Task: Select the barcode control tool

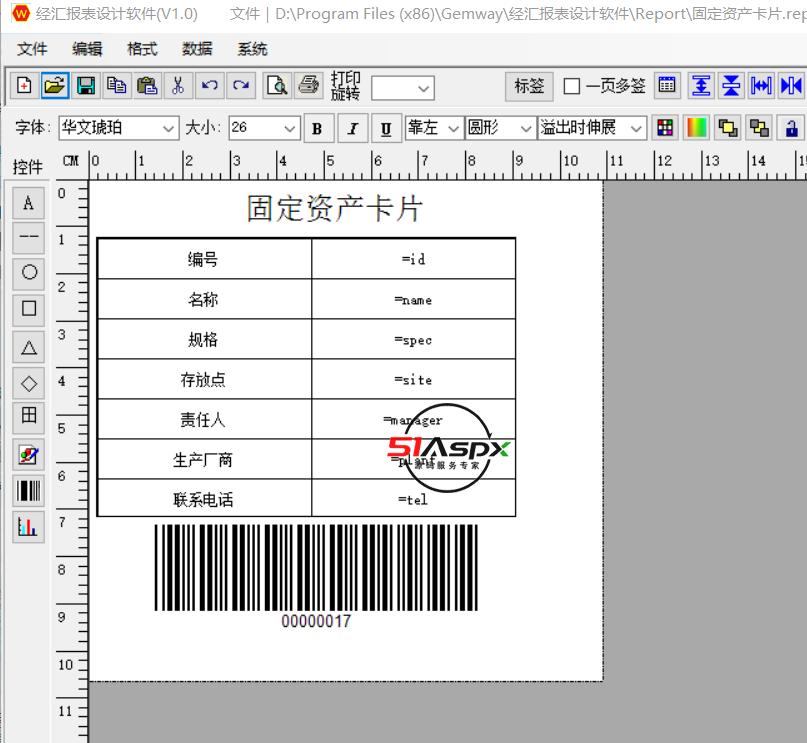Action: (x=29, y=490)
